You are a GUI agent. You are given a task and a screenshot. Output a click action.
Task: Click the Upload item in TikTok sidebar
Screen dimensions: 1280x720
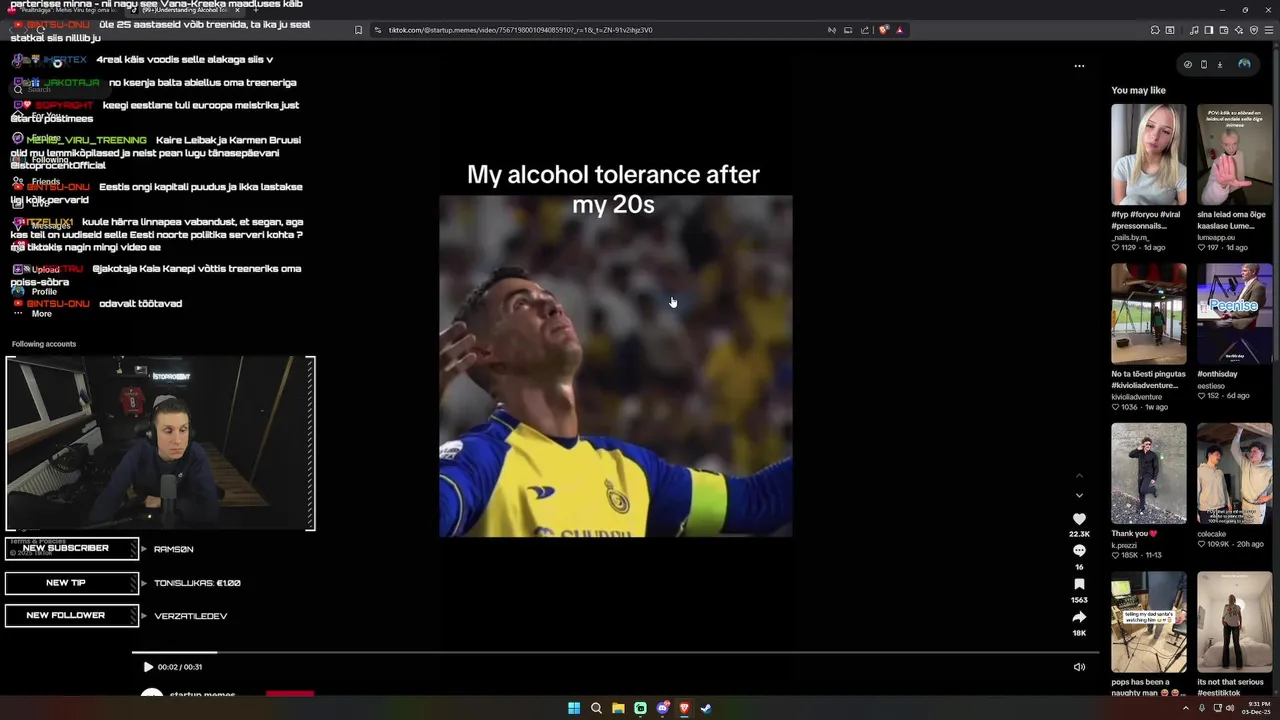(45, 270)
